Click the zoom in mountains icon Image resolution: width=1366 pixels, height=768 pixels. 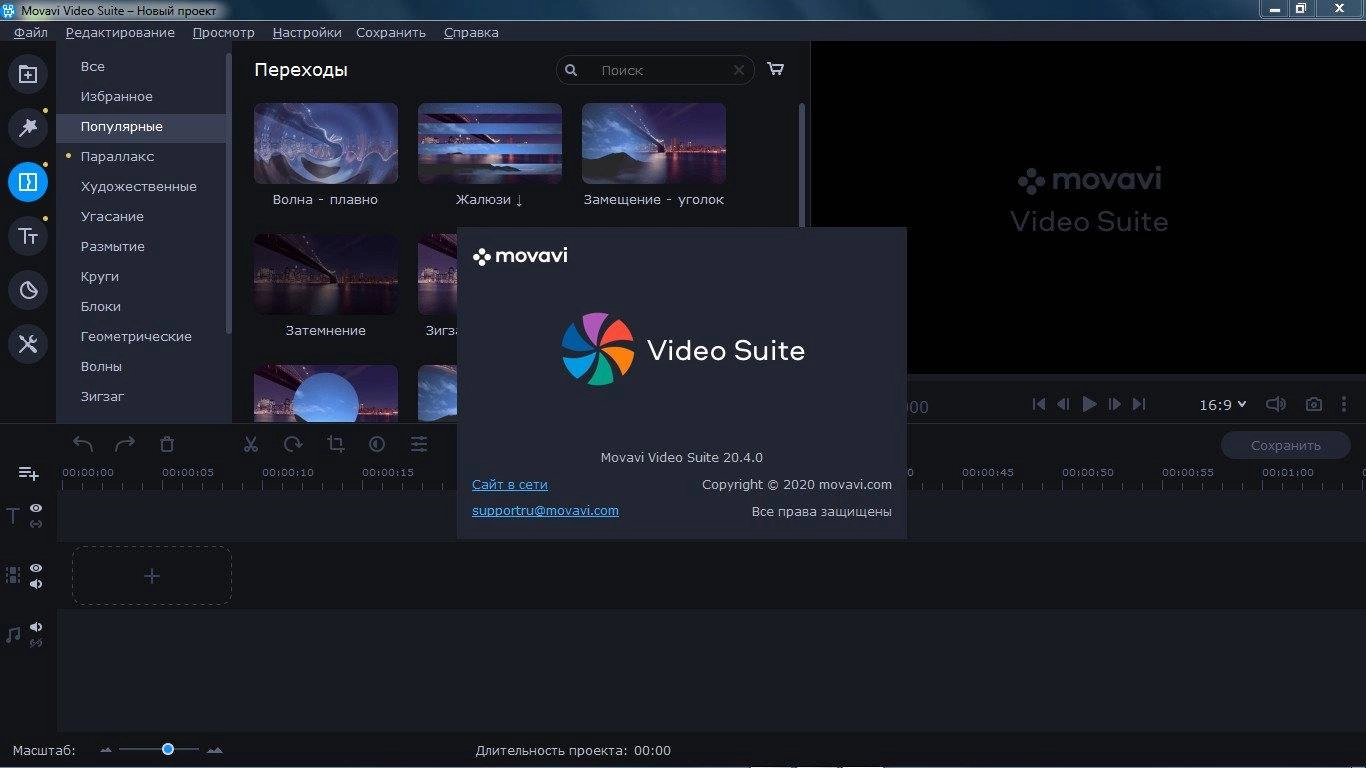click(x=214, y=750)
